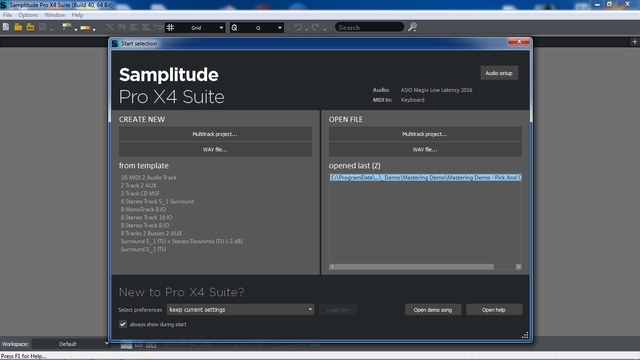Click the search magnifier icon

412,27
